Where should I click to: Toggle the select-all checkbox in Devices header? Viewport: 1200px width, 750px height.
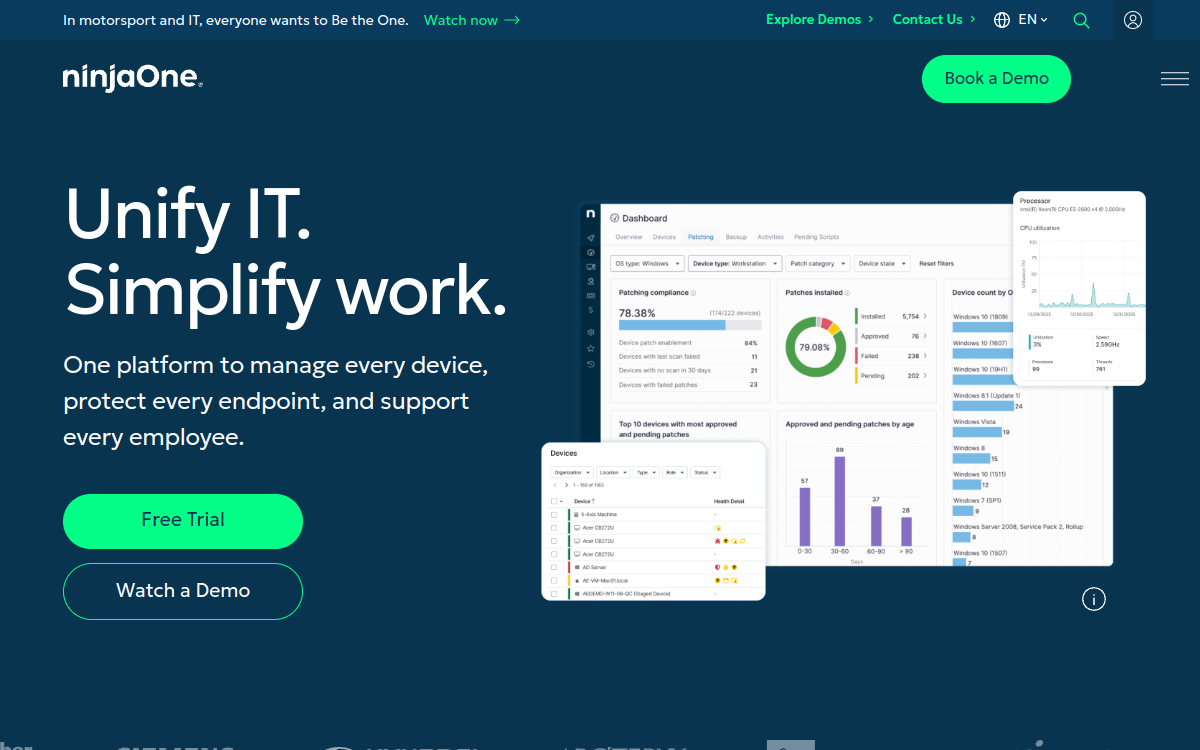[x=554, y=501]
